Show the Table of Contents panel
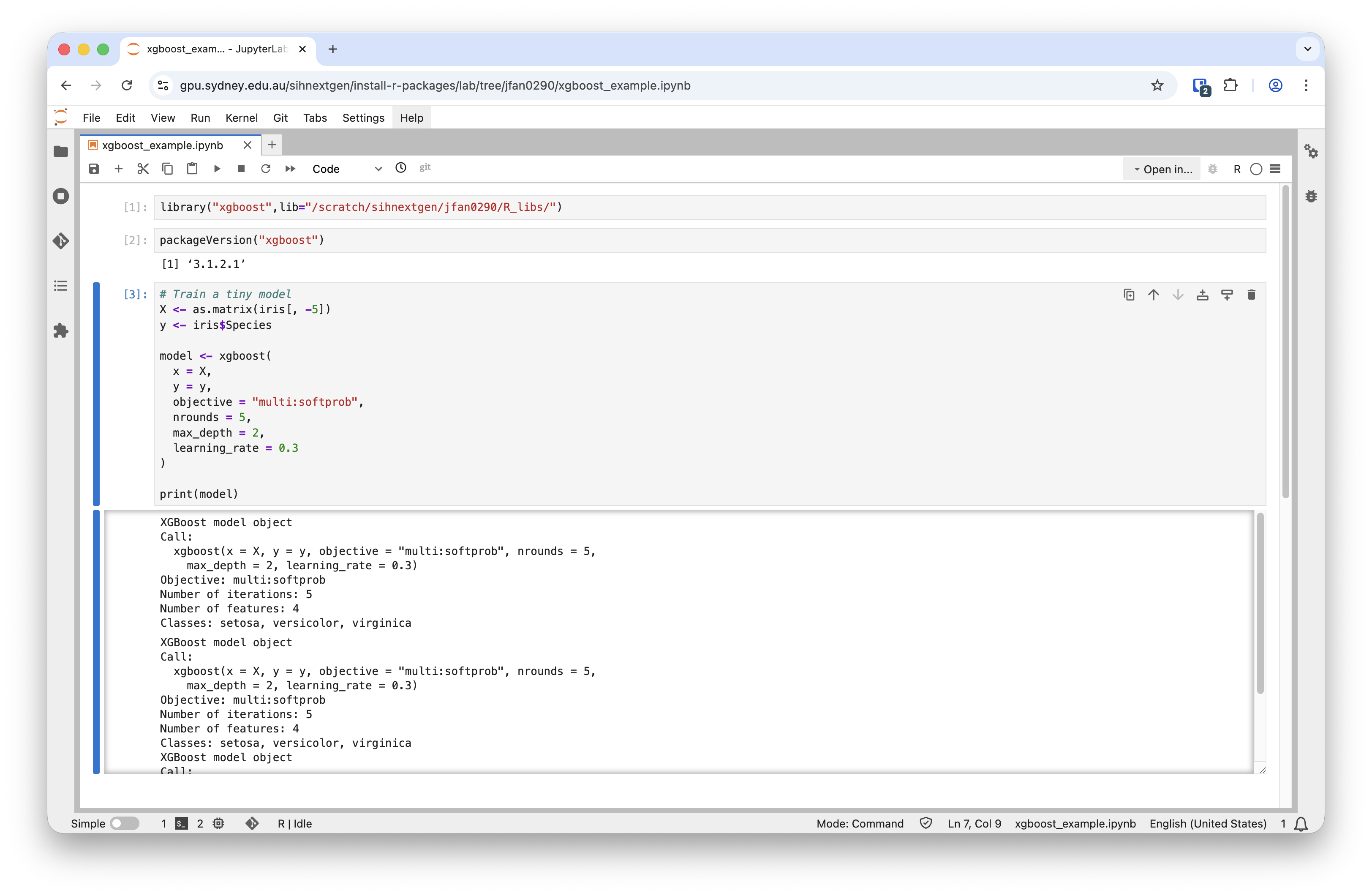1372x896 pixels. [x=60, y=286]
